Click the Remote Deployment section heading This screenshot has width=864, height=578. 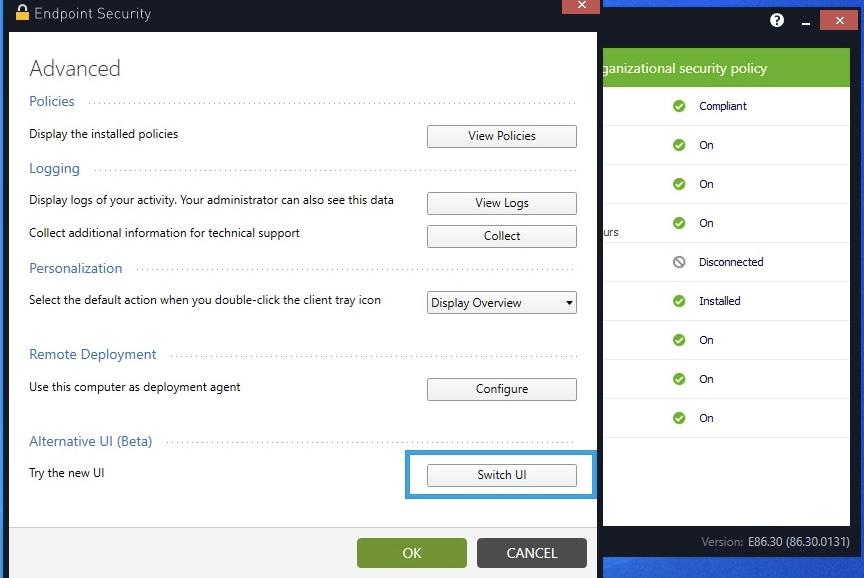click(x=93, y=354)
